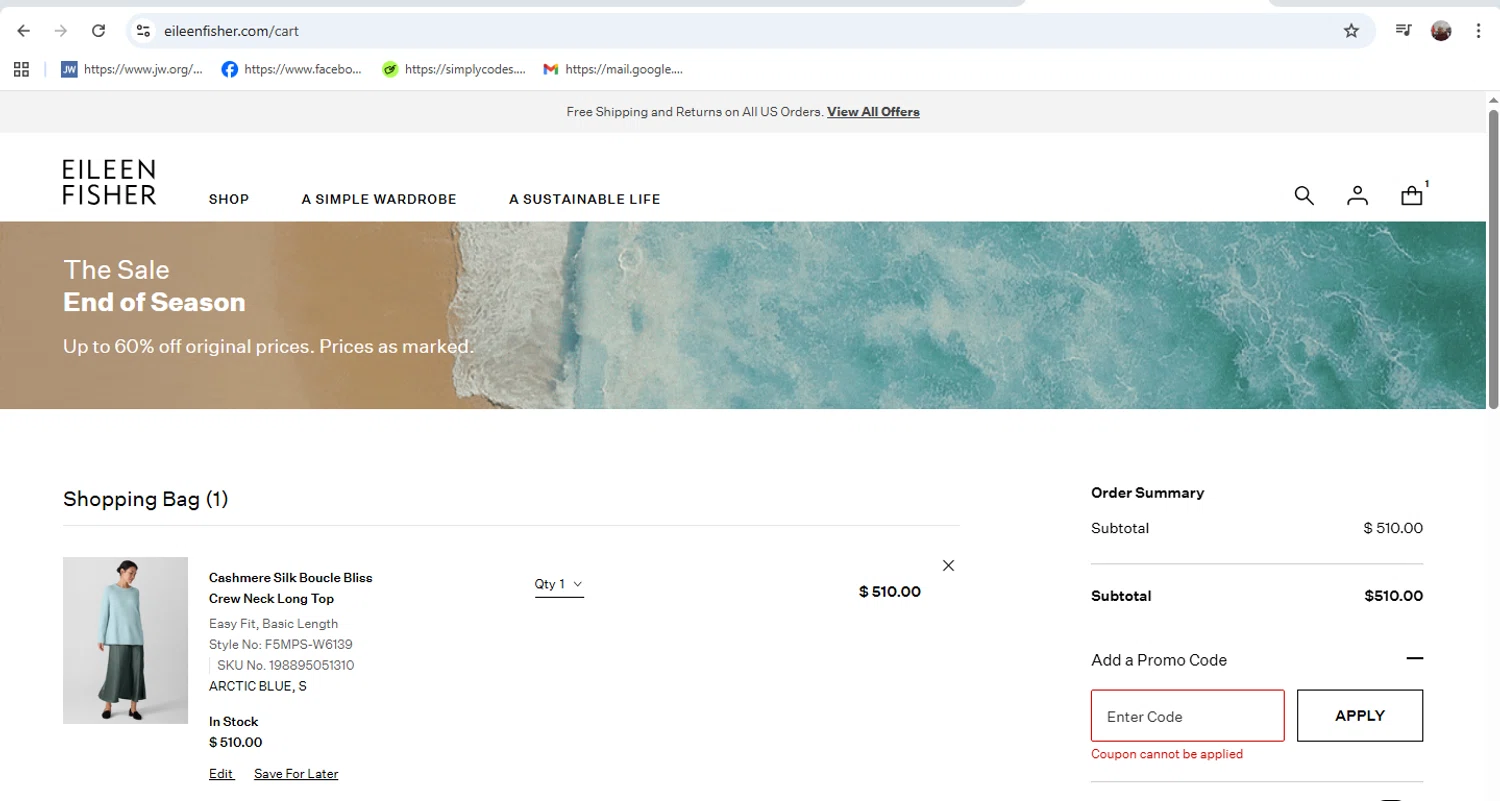1500x801 pixels.
Task: Collapse the Add a Promo Code section
Action: 1414,658
